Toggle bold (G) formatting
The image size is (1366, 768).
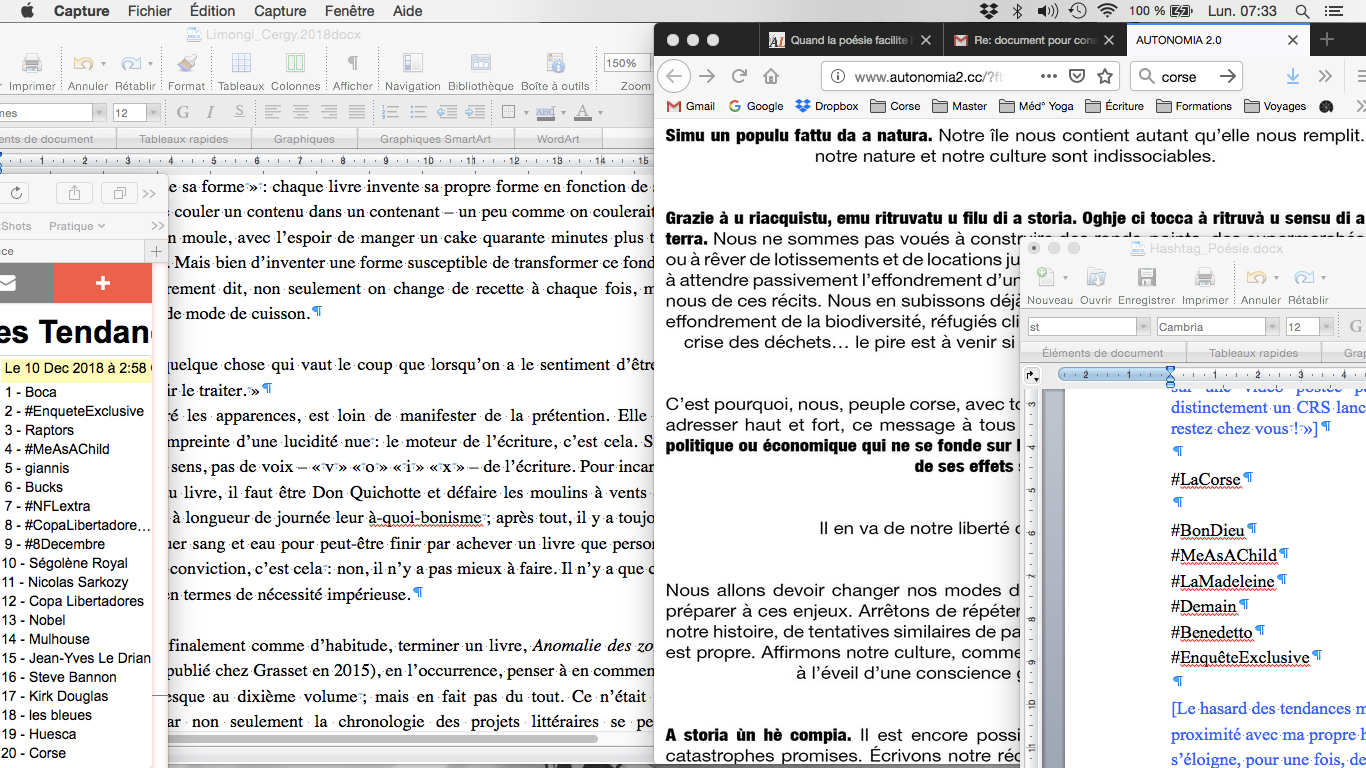[184, 112]
